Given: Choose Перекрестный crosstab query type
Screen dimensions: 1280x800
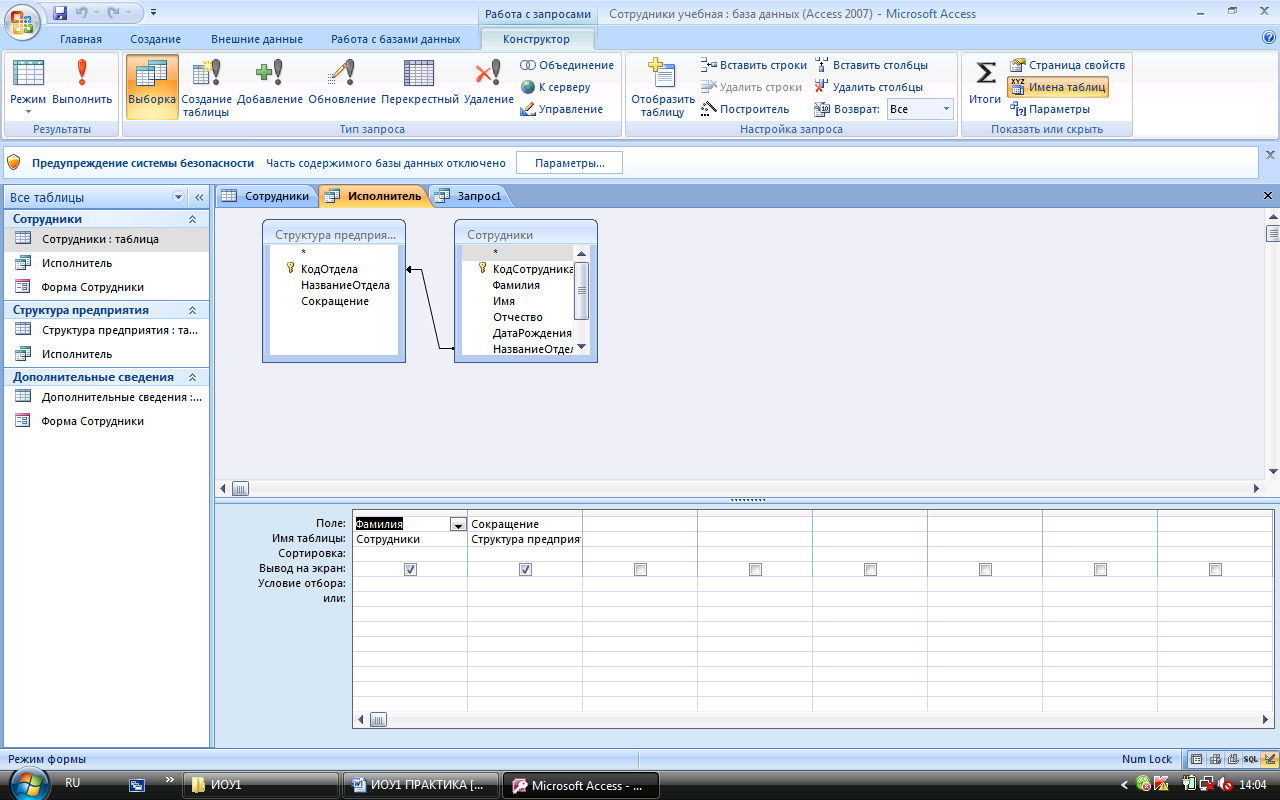Looking at the screenshot, I should [x=420, y=84].
